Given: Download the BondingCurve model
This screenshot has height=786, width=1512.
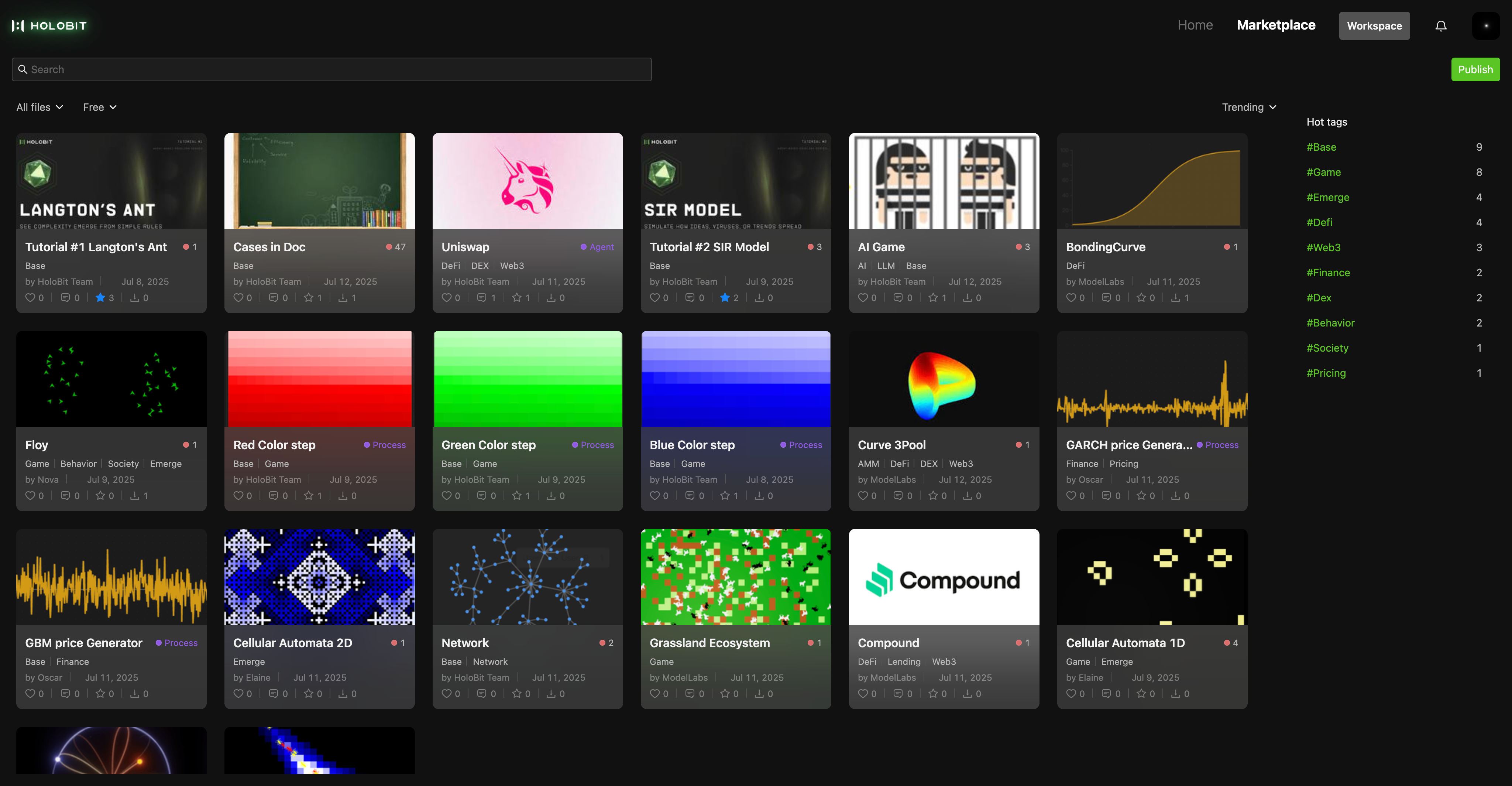Looking at the screenshot, I should pyautogui.click(x=1176, y=298).
